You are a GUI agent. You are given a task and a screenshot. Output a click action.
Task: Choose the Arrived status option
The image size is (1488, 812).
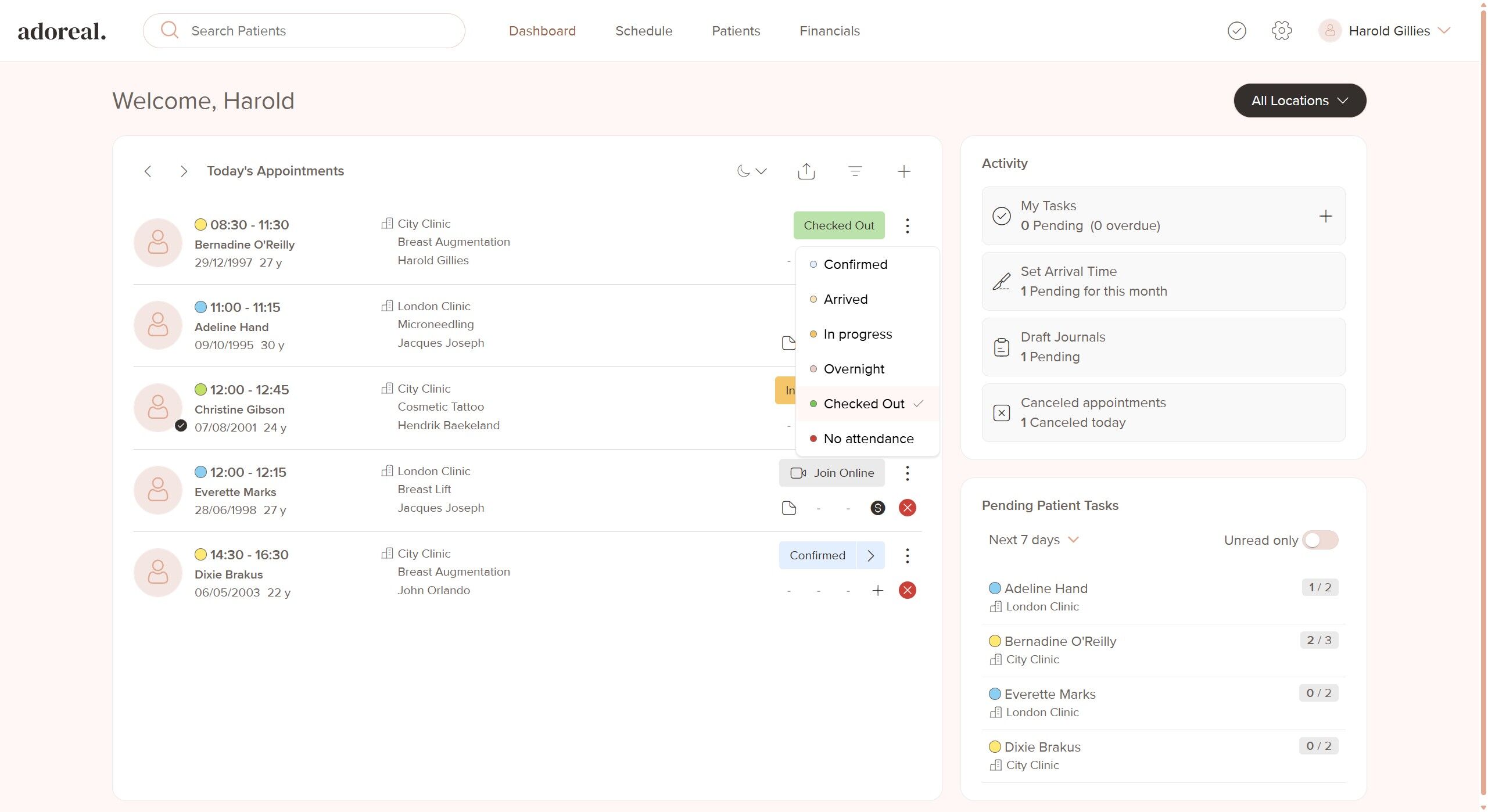pos(845,299)
